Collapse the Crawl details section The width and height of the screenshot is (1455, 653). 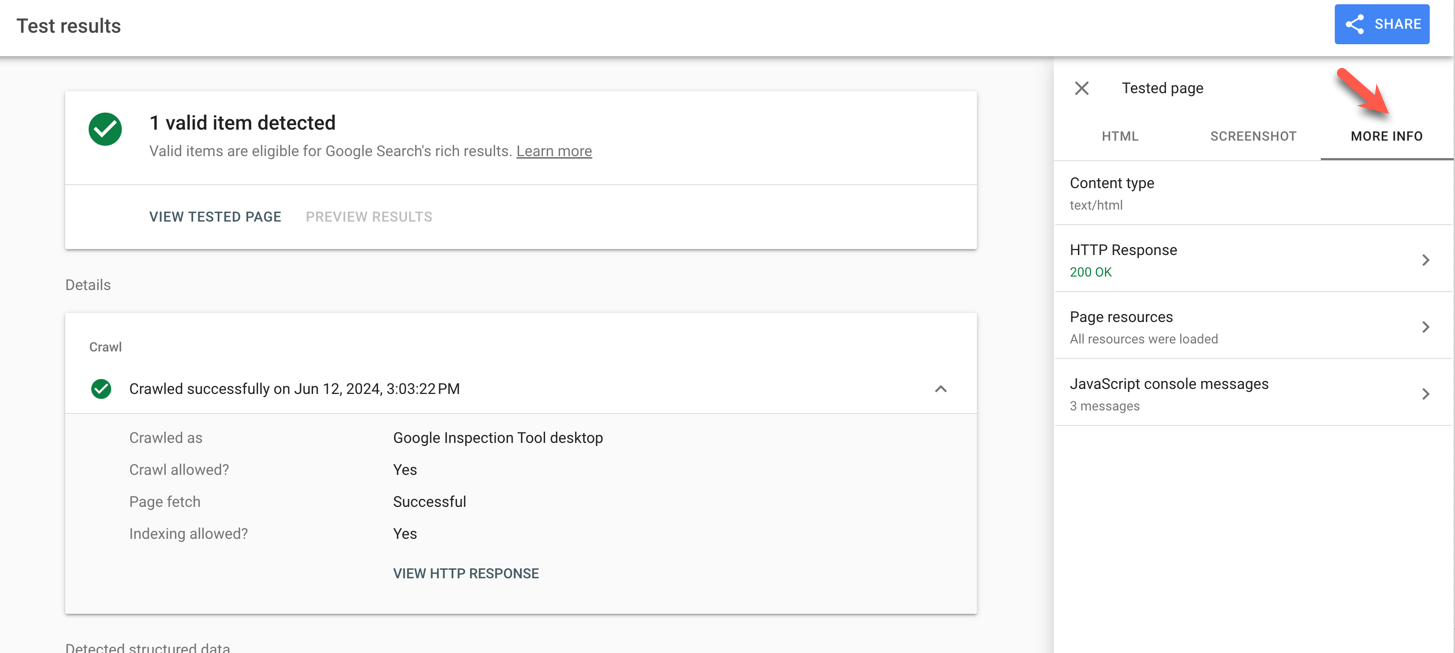[x=941, y=389]
